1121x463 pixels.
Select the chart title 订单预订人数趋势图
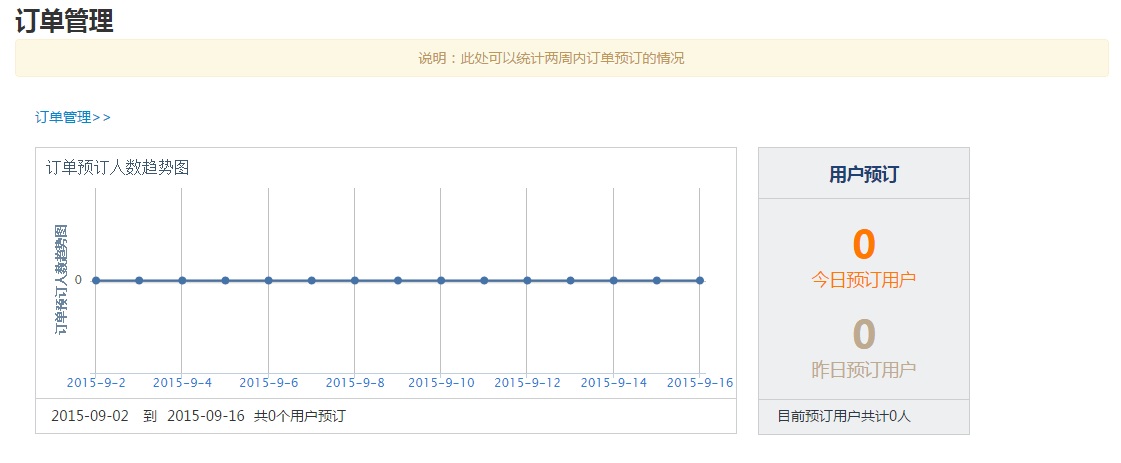click(x=117, y=167)
